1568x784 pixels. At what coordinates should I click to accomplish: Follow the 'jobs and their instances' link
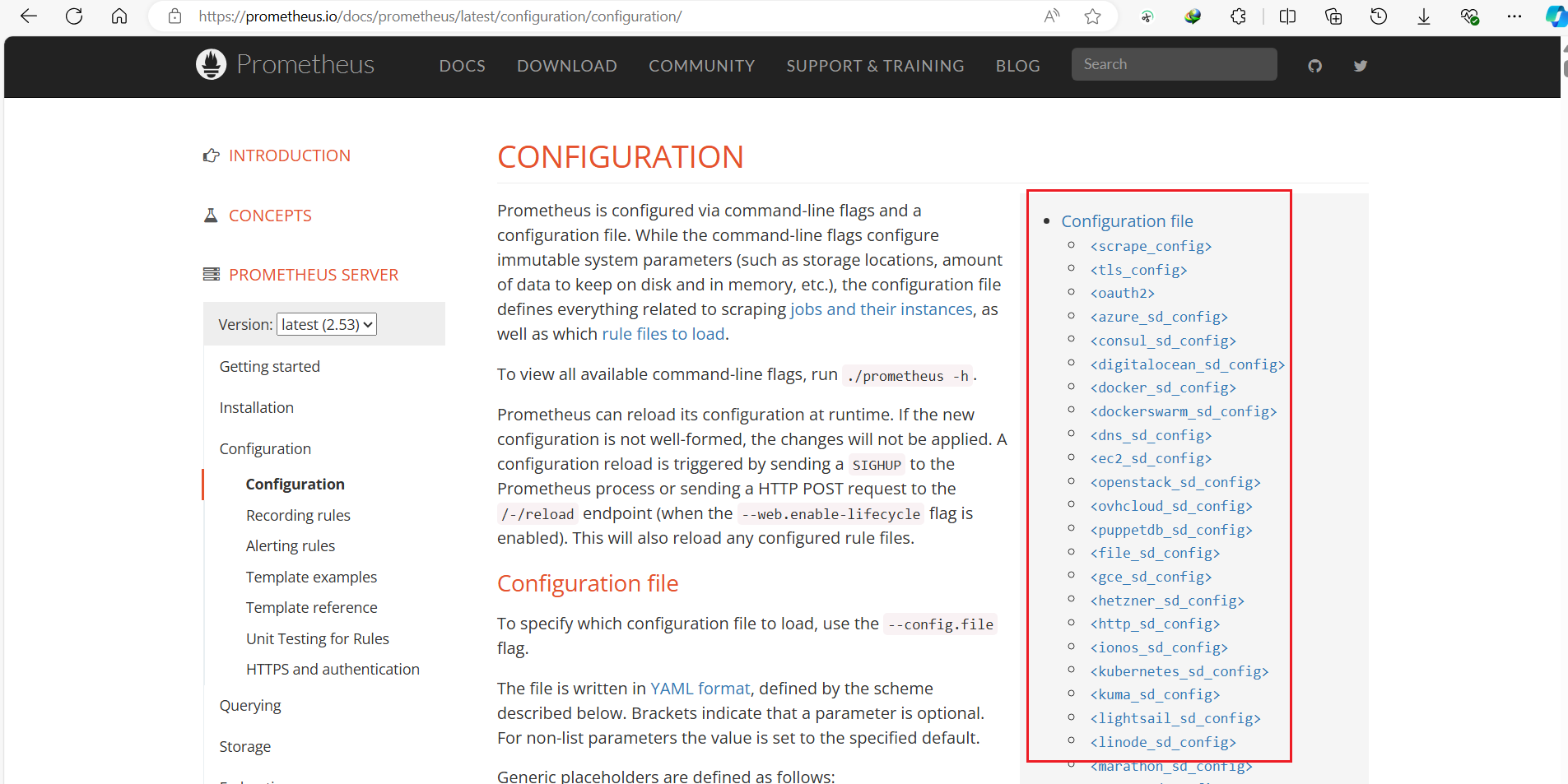click(x=882, y=309)
